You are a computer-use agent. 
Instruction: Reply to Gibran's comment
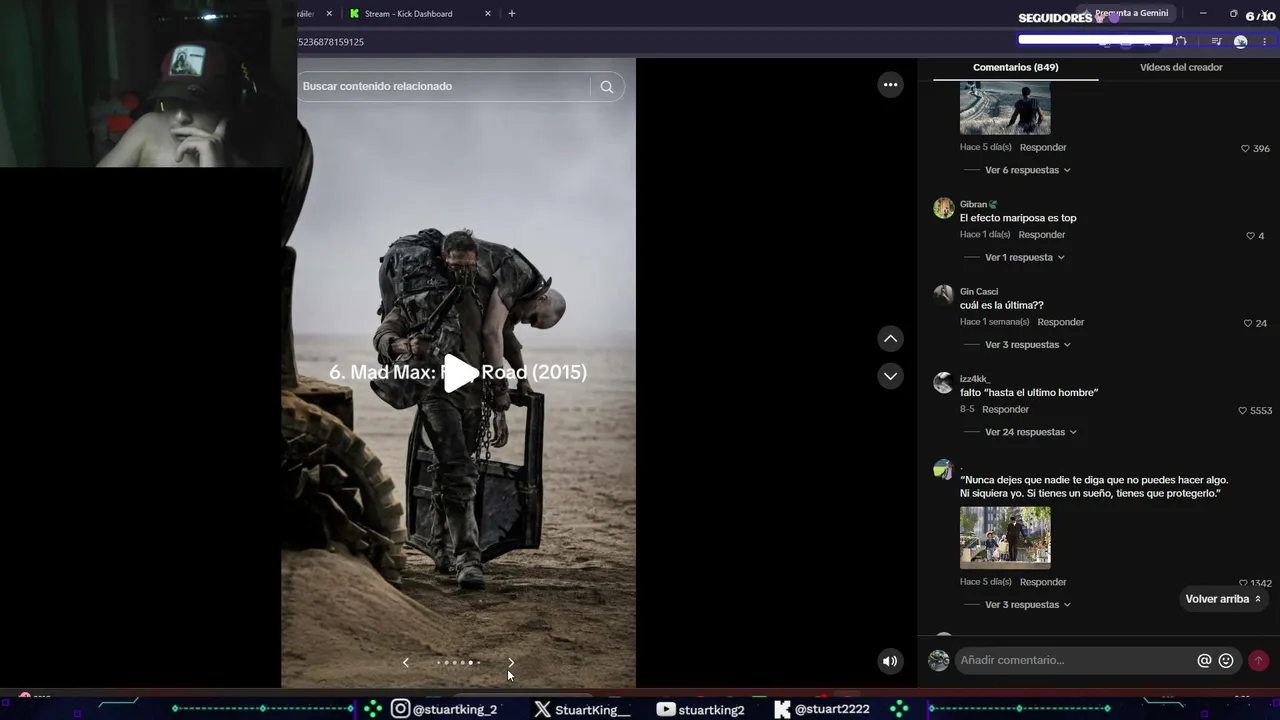[1041, 235]
